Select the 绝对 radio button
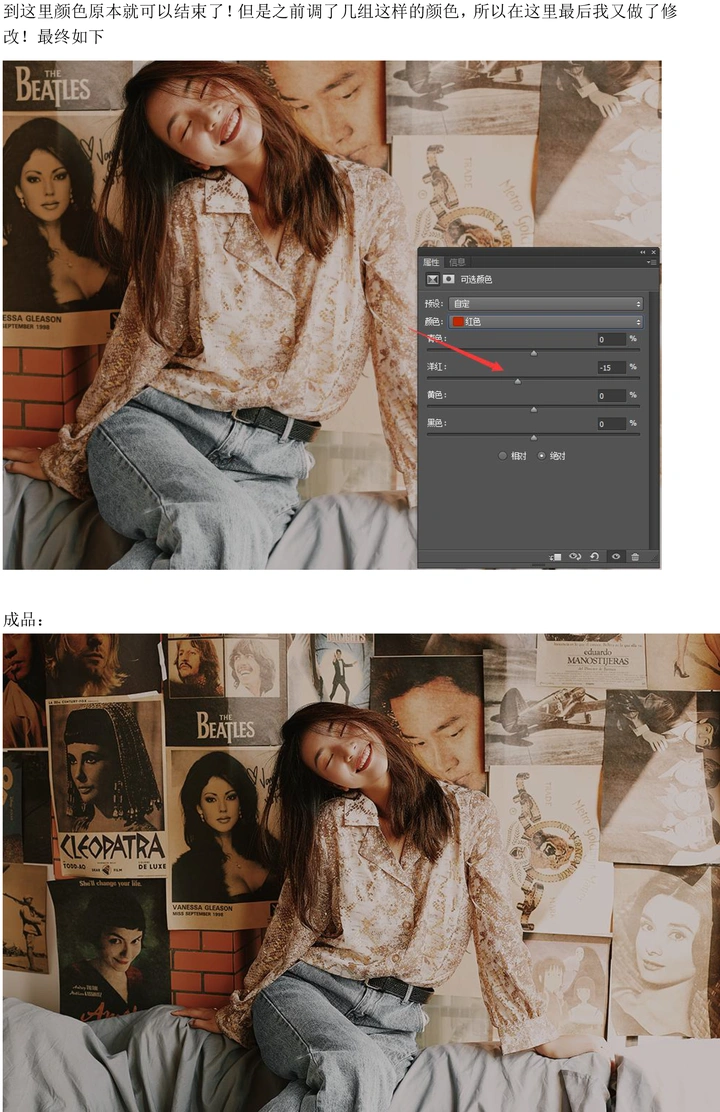Screen dimensions: 720x1112 (541, 456)
